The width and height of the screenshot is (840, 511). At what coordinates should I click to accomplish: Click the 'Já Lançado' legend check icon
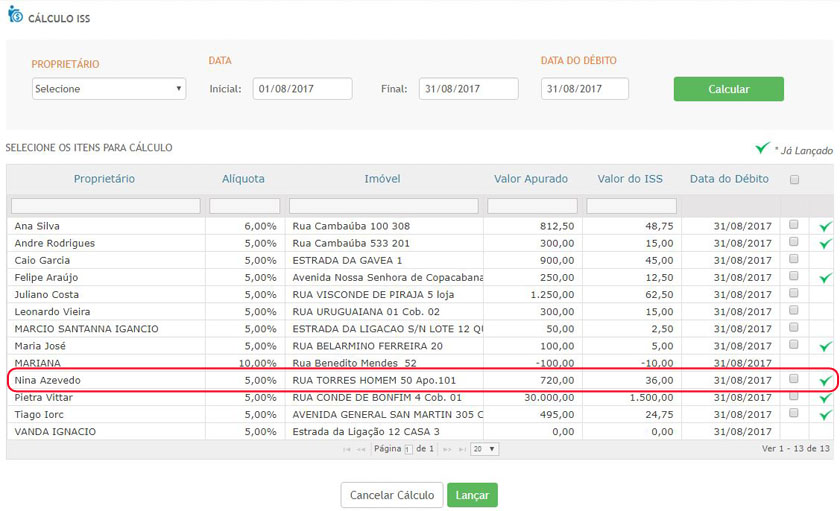[x=762, y=149]
